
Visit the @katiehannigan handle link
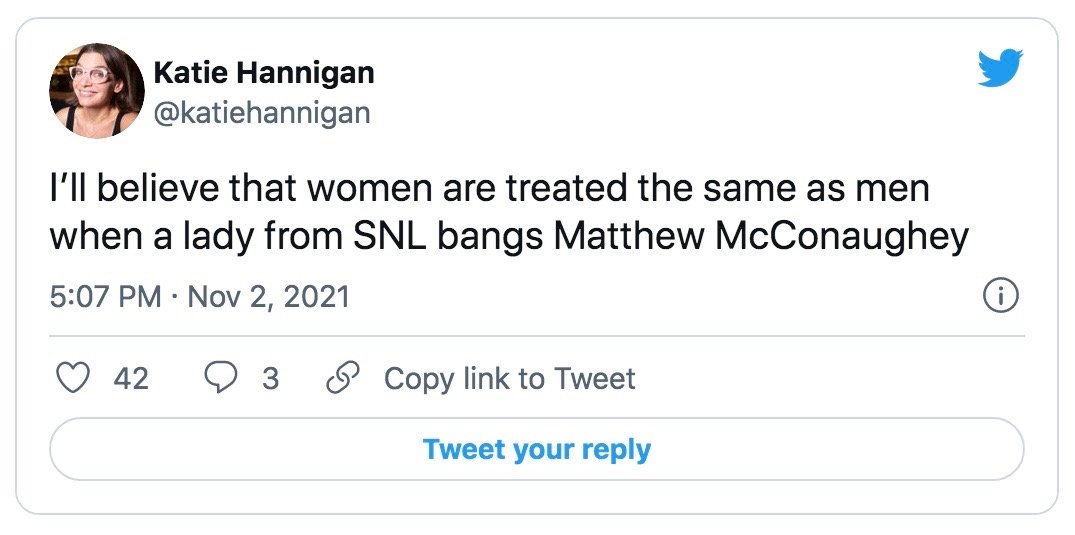click(x=262, y=113)
